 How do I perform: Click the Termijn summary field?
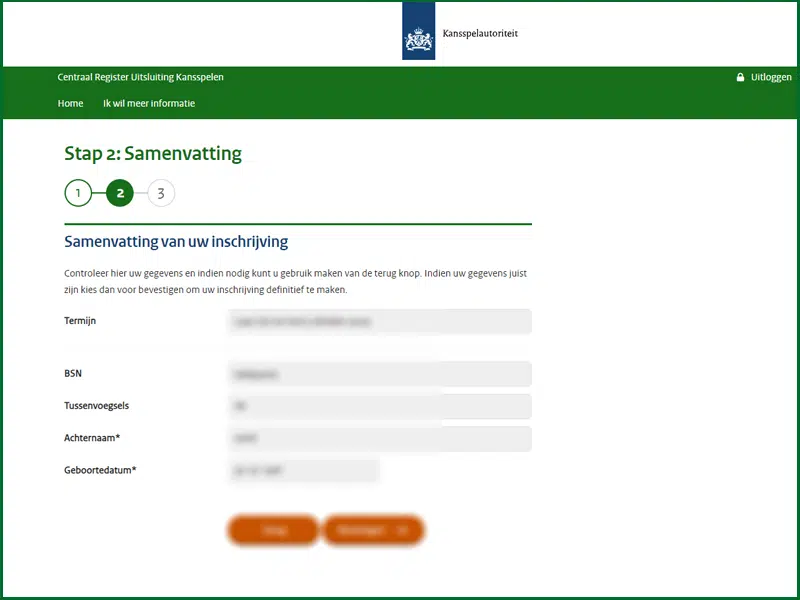(380, 321)
